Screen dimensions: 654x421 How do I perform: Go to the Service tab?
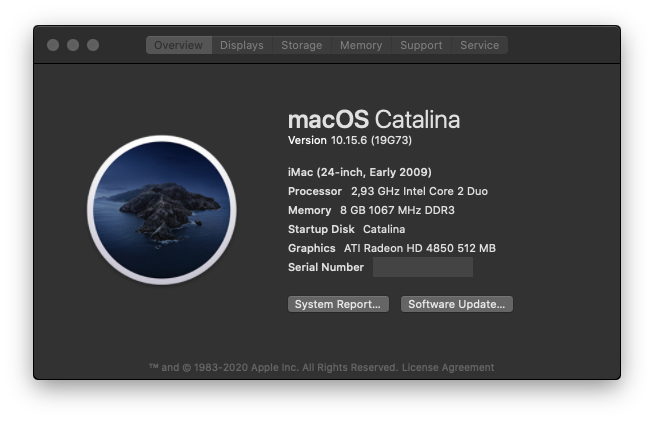(480, 45)
